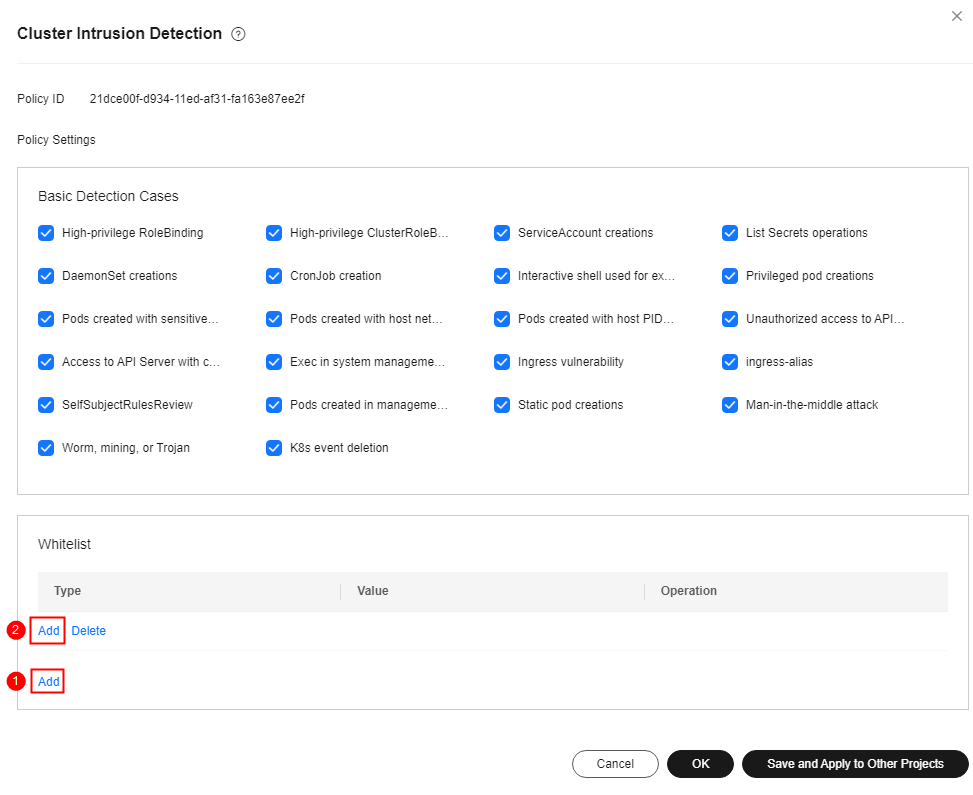Toggle Pods created in manageme… checkbox
973x795 pixels.
pyautogui.click(x=274, y=405)
